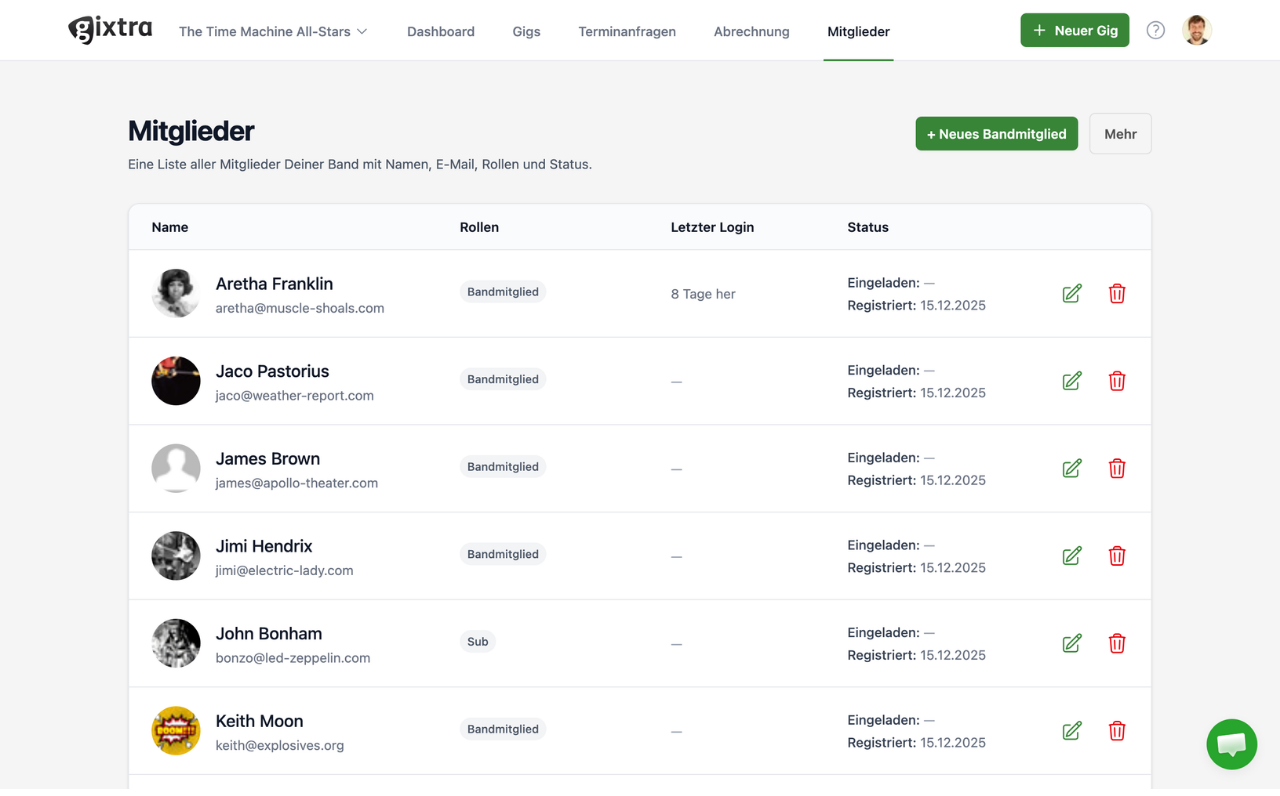Go to the Dashboard tab
Viewport: 1280px width, 796px height.
[x=440, y=31]
